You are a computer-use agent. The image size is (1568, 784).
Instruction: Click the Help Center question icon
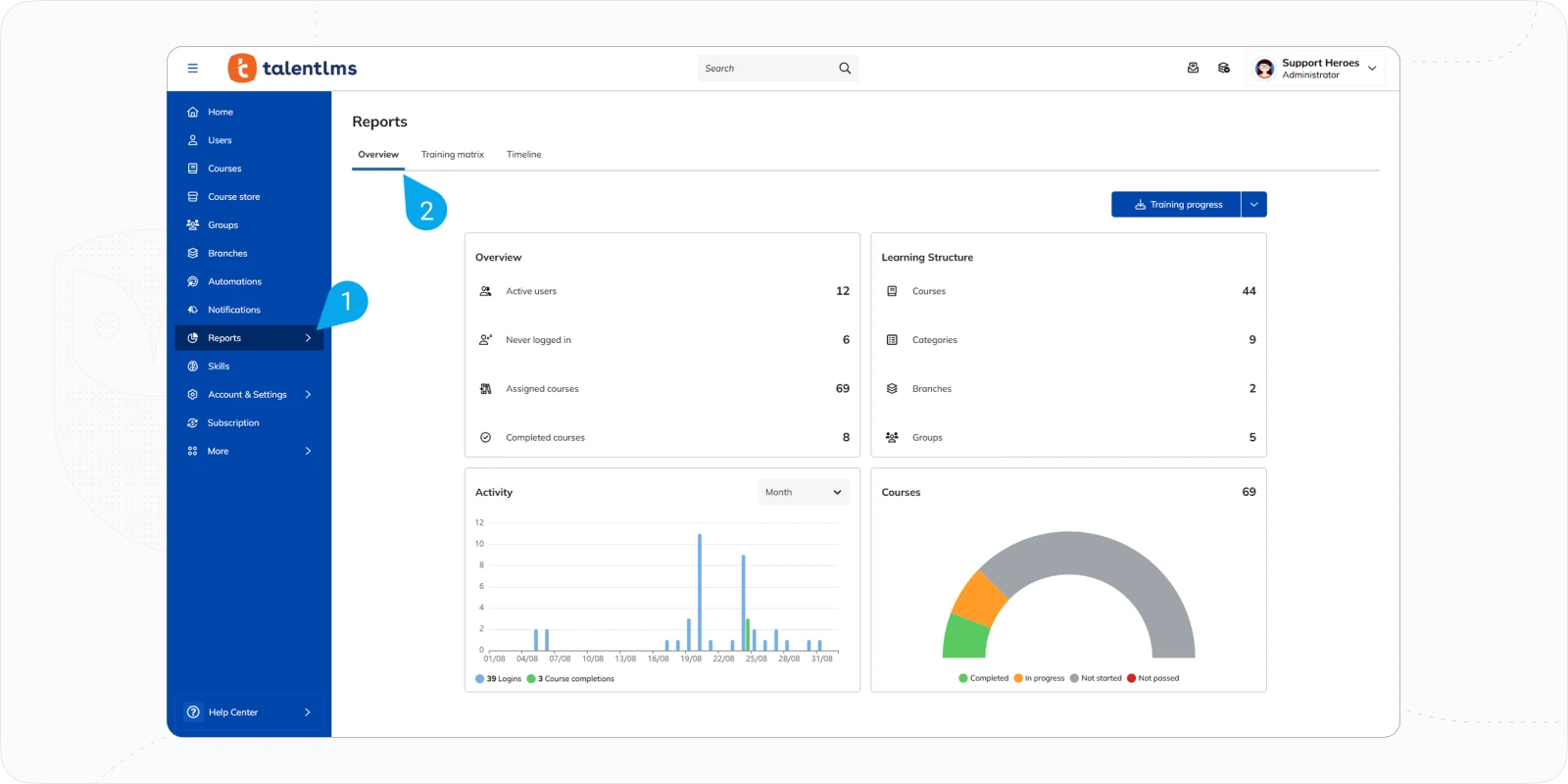[x=193, y=712]
